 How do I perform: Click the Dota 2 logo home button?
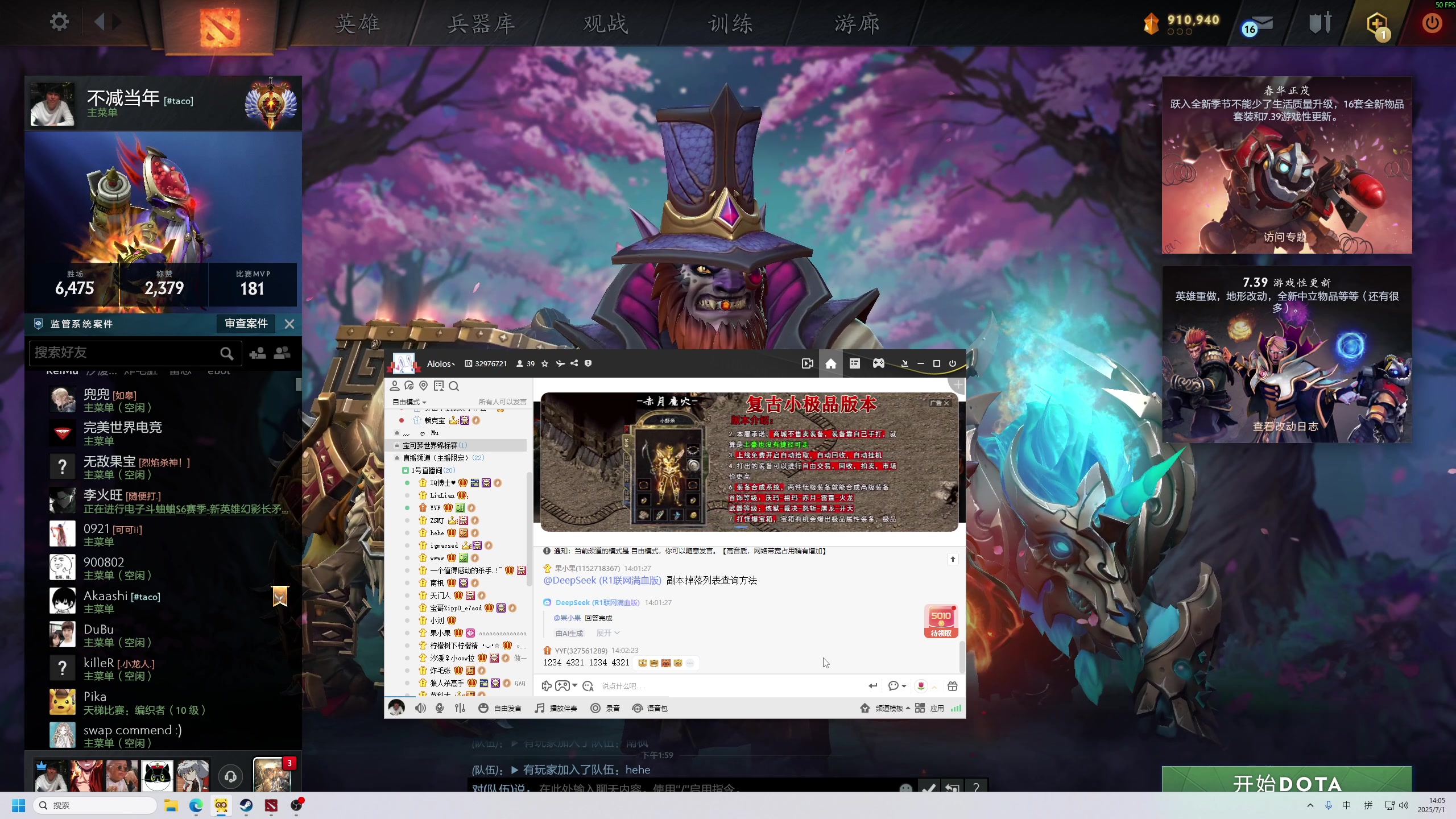click(220, 26)
